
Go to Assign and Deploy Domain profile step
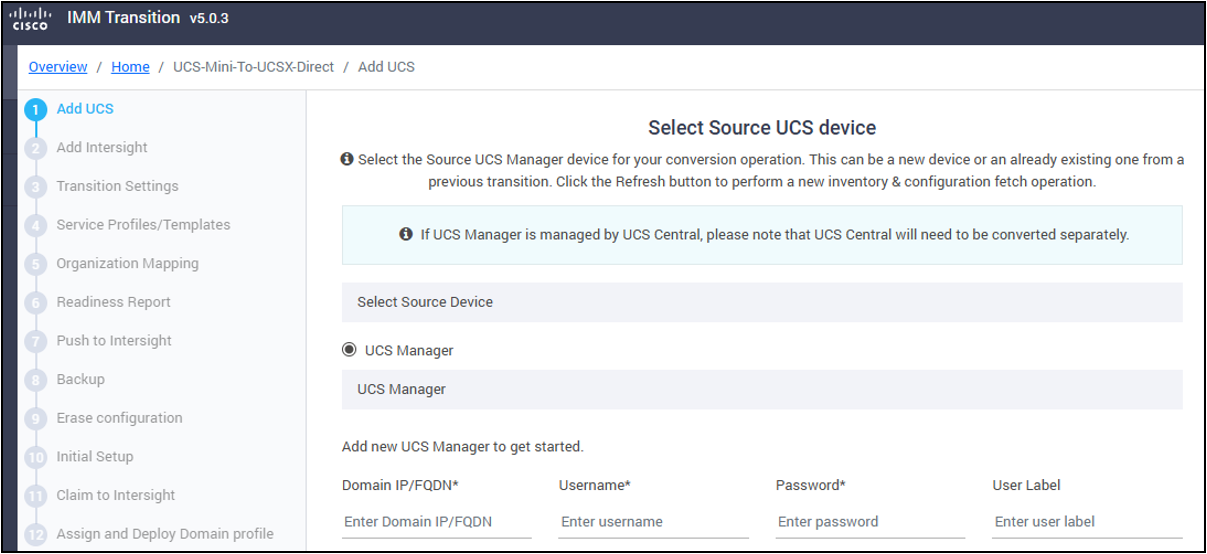[165, 533]
